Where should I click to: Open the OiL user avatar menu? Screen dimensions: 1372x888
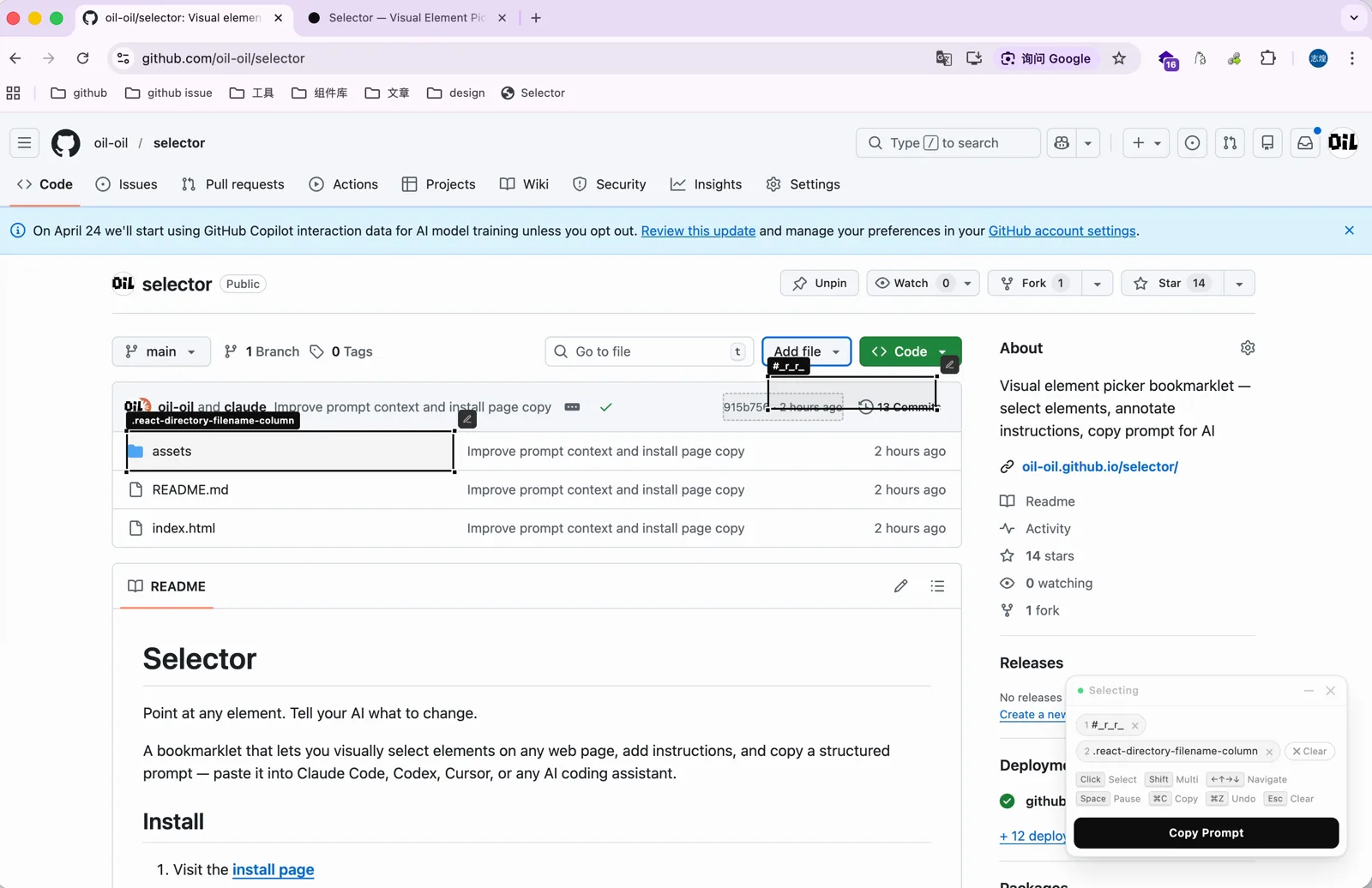coord(1343,142)
